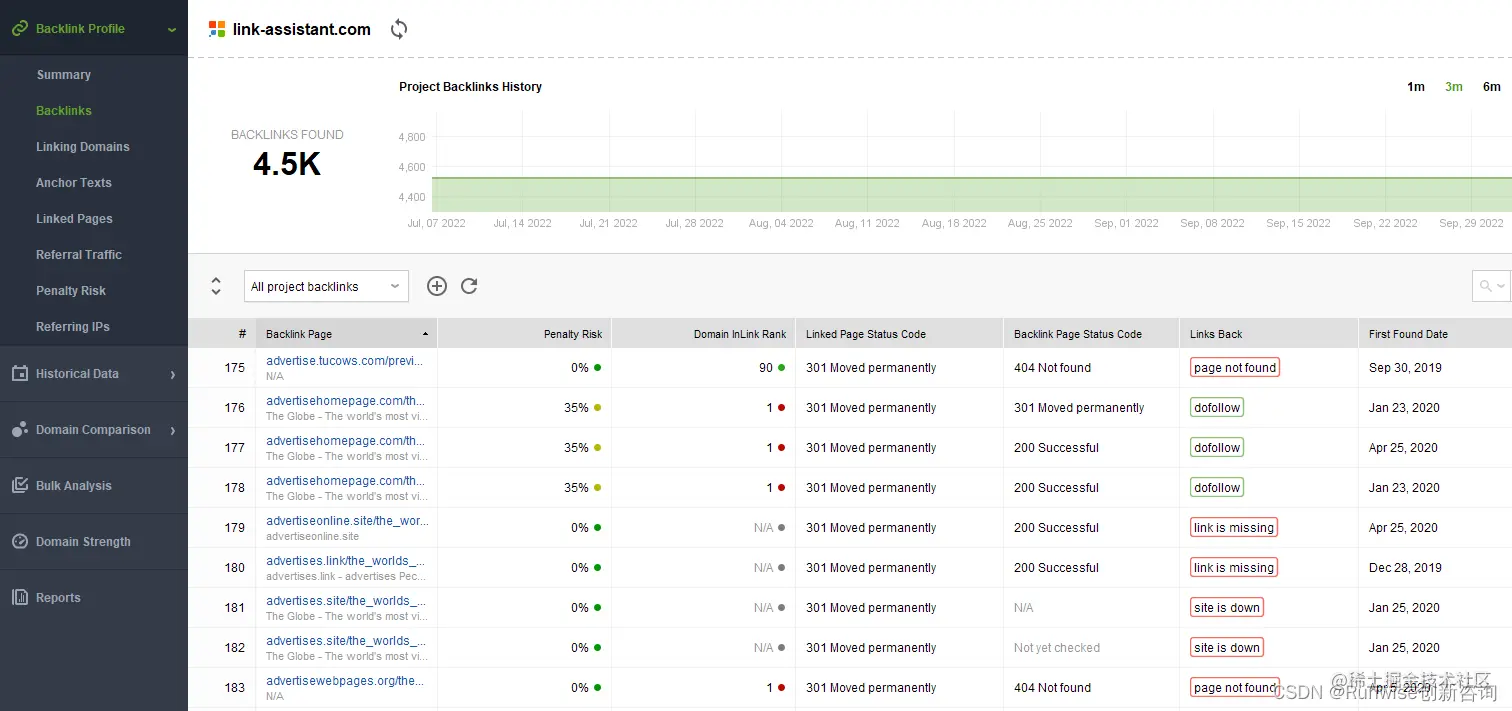Set chart range to 6m
The height and width of the screenshot is (711, 1512).
coord(1492,87)
